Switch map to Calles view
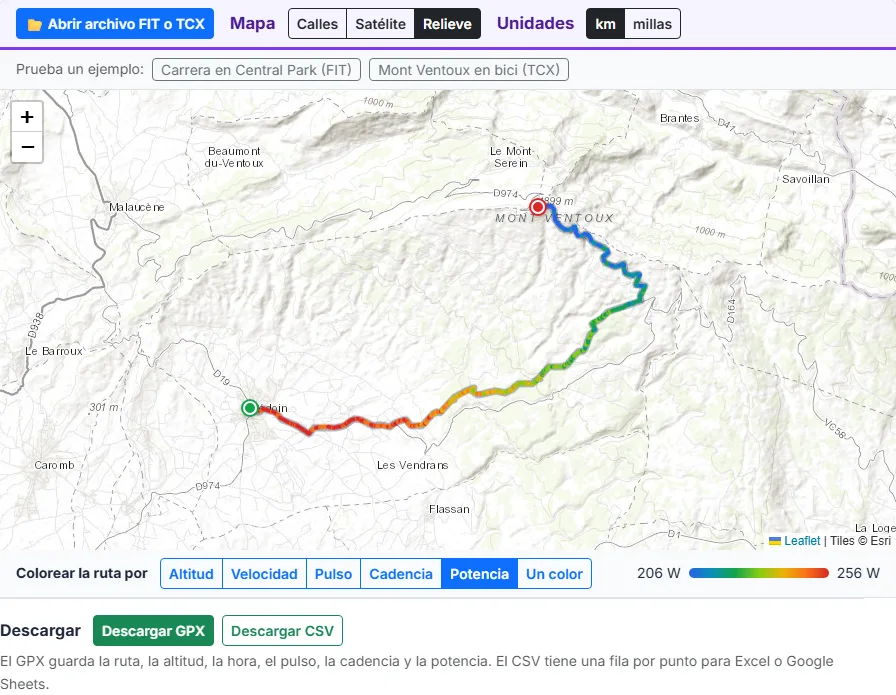This screenshot has height=695, width=896. (317, 24)
